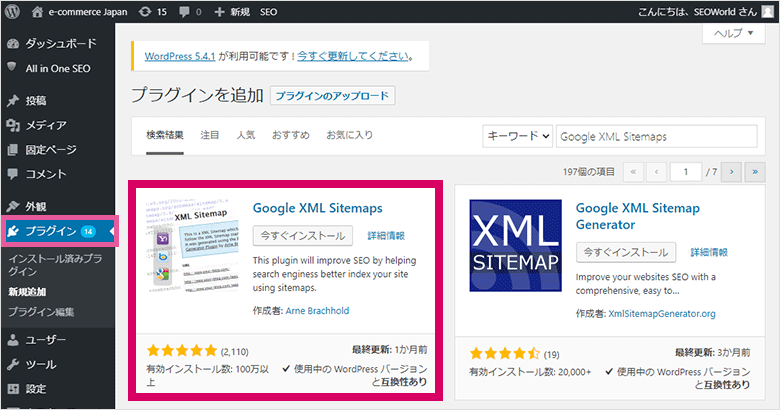Open 設定 settings in the sidebar
The height and width of the screenshot is (410, 780).
[58, 389]
